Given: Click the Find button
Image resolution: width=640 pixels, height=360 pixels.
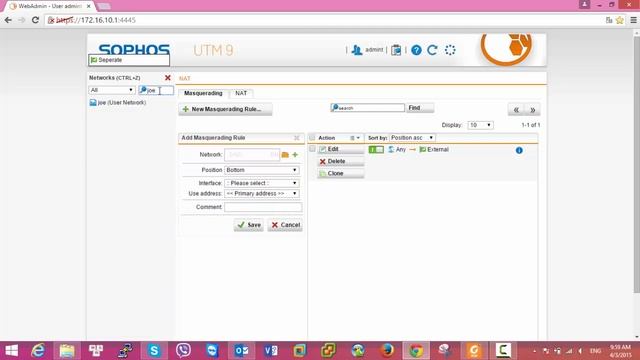Looking at the screenshot, I should point(420,108).
